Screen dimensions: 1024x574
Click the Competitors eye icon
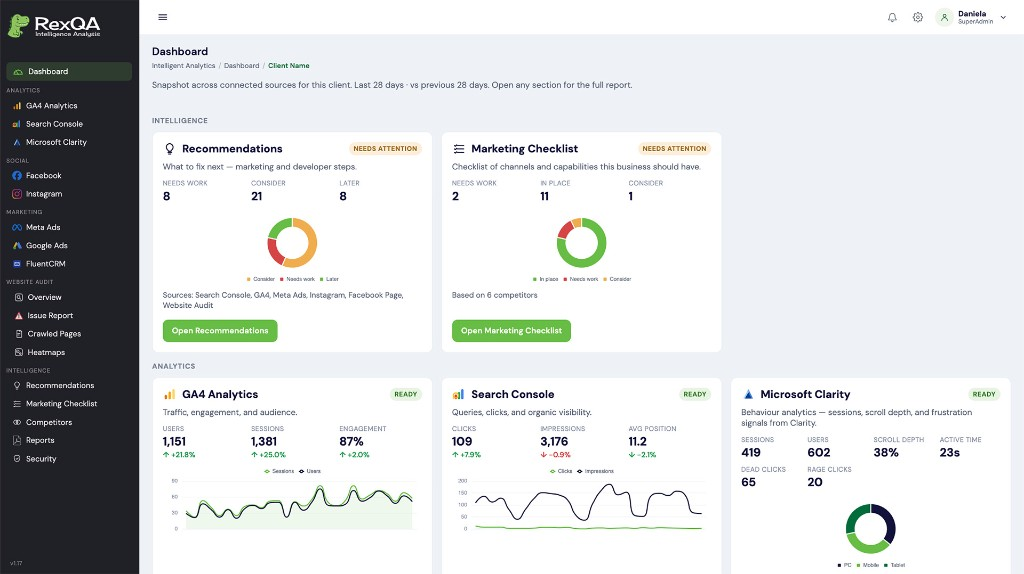point(17,423)
